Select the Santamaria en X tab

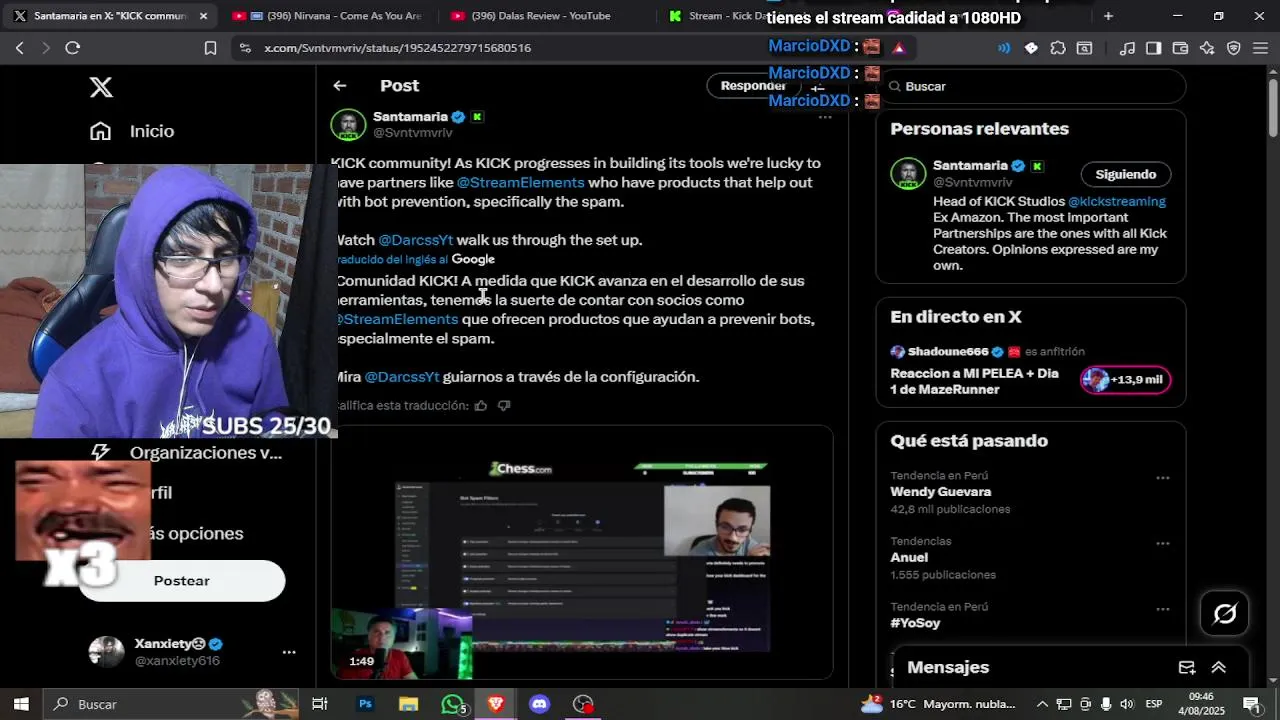[110, 16]
